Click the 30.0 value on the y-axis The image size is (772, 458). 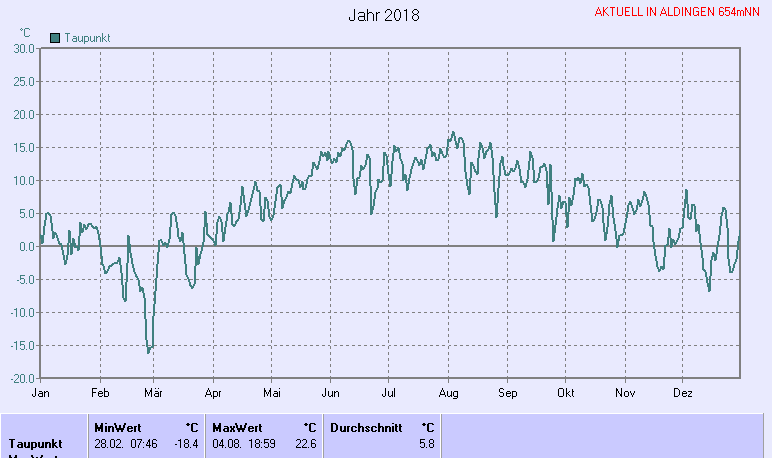[24, 49]
